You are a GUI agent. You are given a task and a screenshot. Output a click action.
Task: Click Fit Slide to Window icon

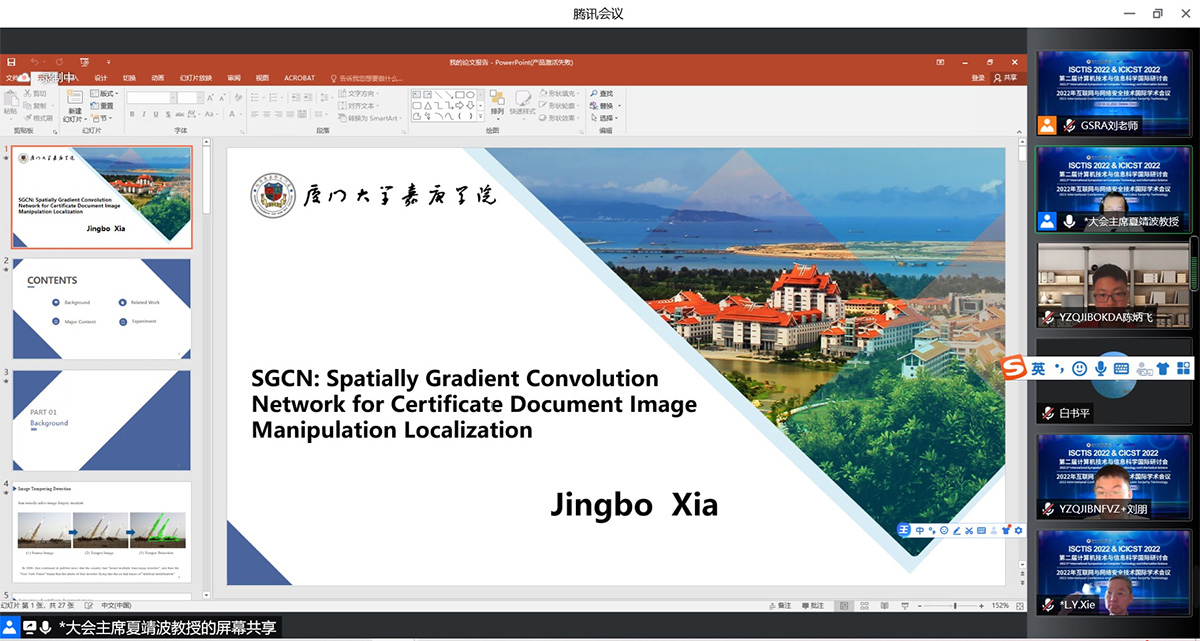[x=1019, y=605]
